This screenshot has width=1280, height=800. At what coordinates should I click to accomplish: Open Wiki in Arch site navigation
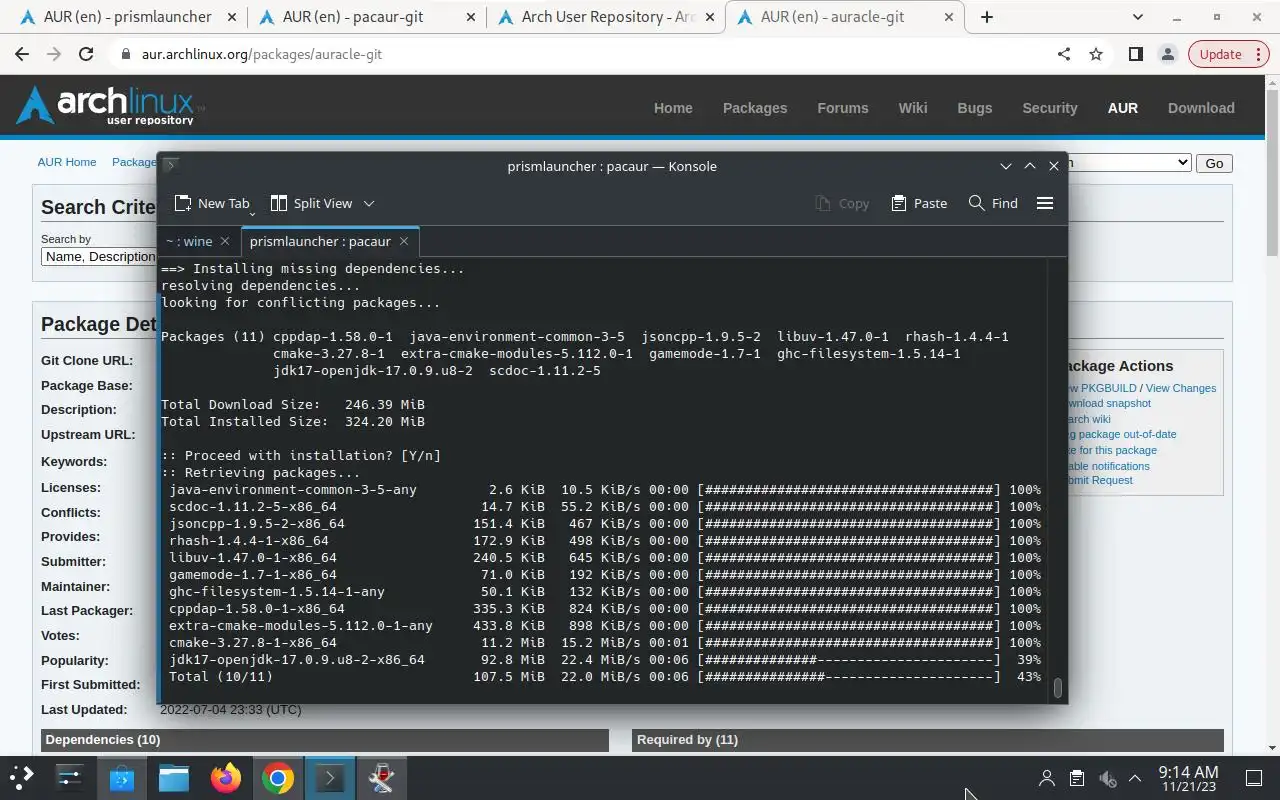pos(913,108)
